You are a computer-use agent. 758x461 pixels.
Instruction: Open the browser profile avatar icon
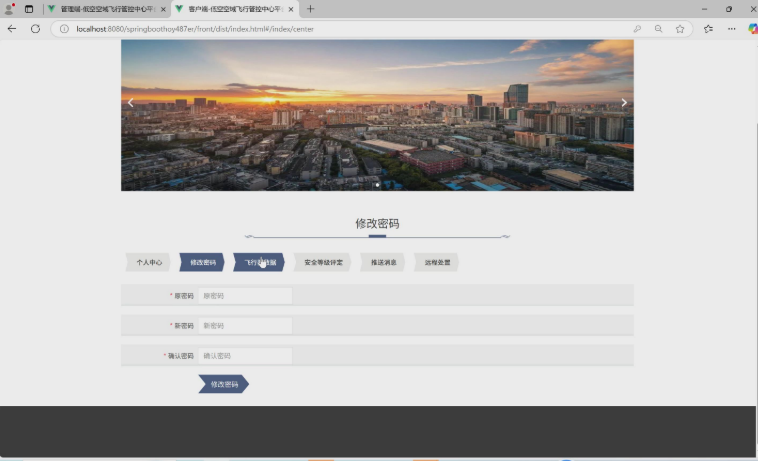(x=9, y=9)
